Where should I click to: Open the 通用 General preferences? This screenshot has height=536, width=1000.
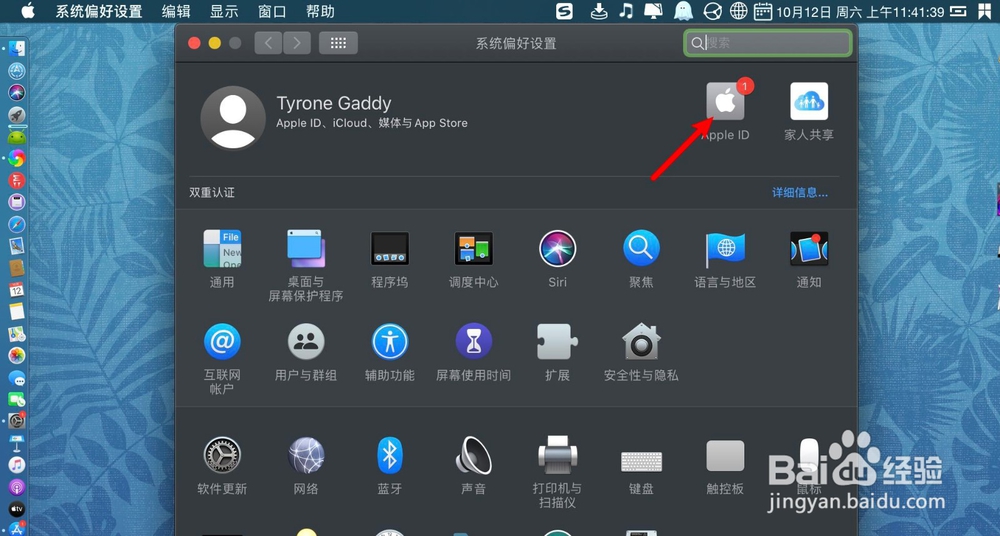[x=222, y=248]
